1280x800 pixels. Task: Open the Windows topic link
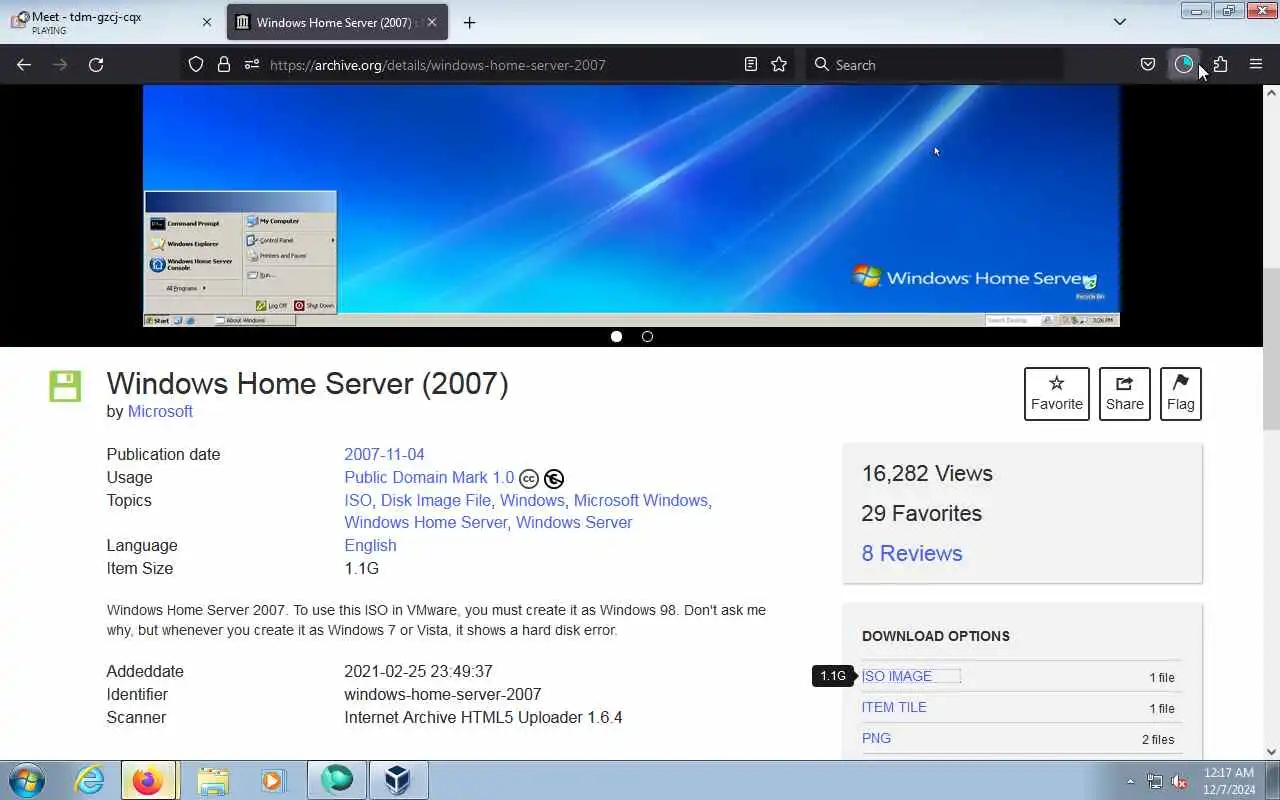(x=532, y=500)
